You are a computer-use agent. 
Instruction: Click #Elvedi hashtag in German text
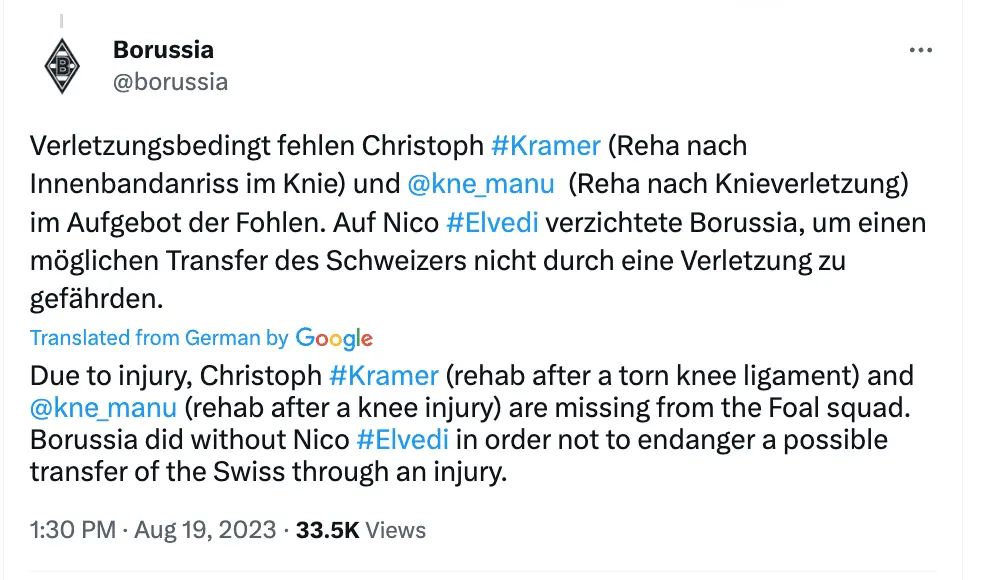tap(492, 222)
